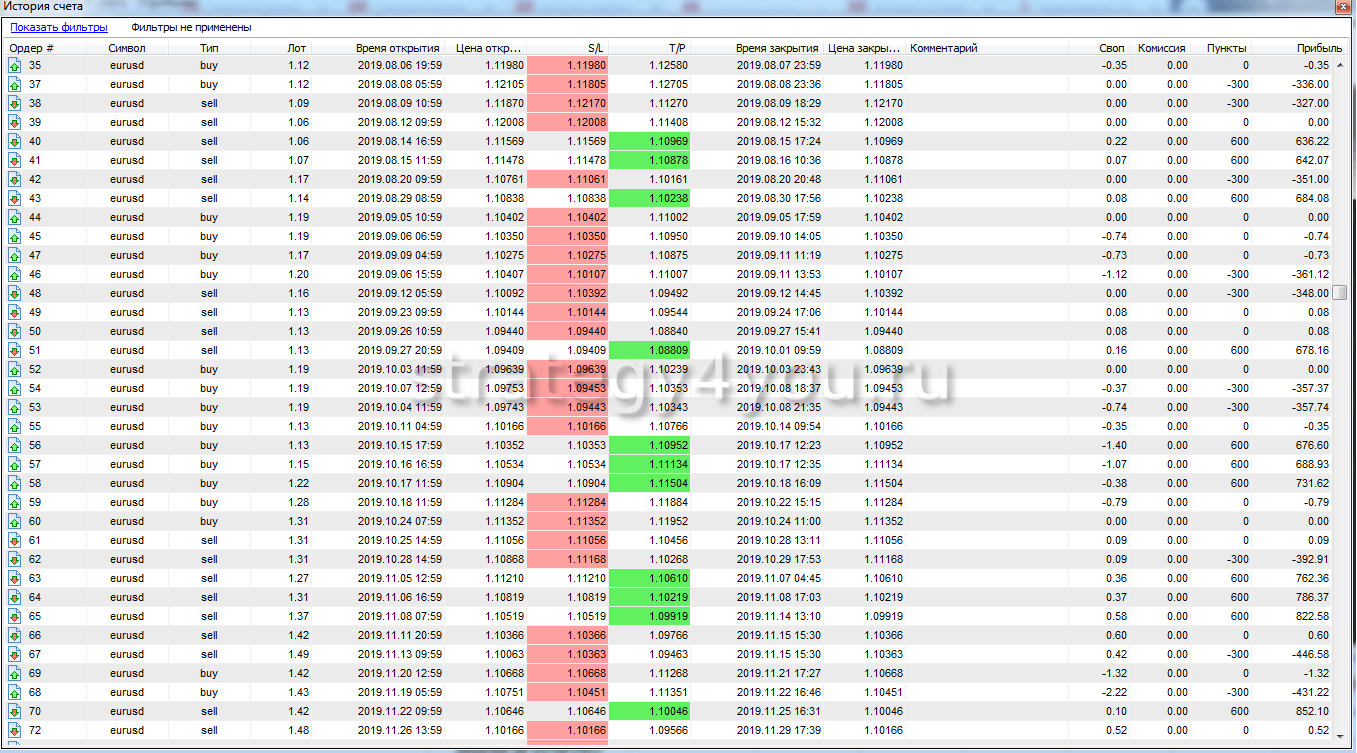Image resolution: width=1357 pixels, height=753 pixels.
Task: Click the vertical scrollbar thumb
Action: 1340,293
